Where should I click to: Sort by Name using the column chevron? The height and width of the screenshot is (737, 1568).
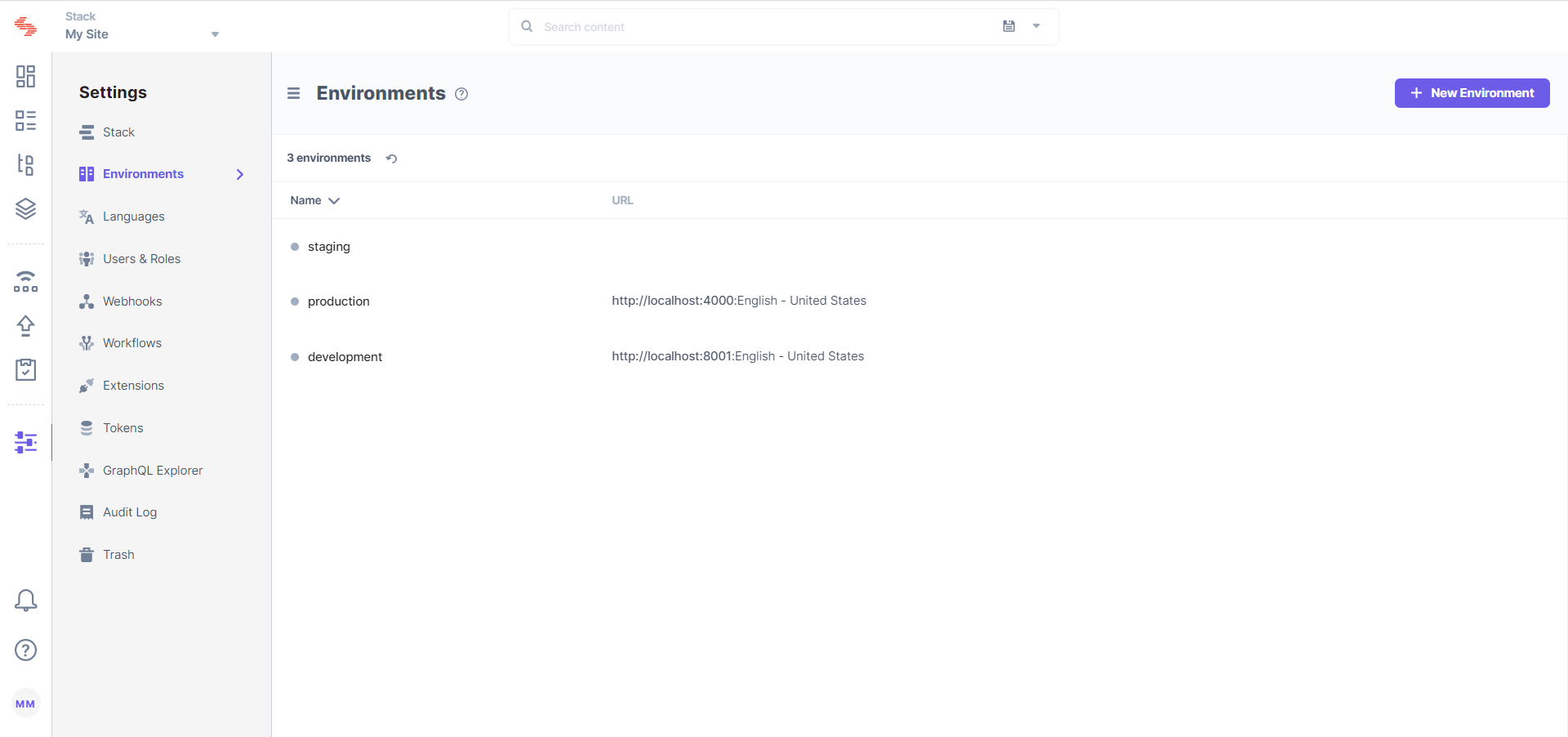(x=334, y=200)
